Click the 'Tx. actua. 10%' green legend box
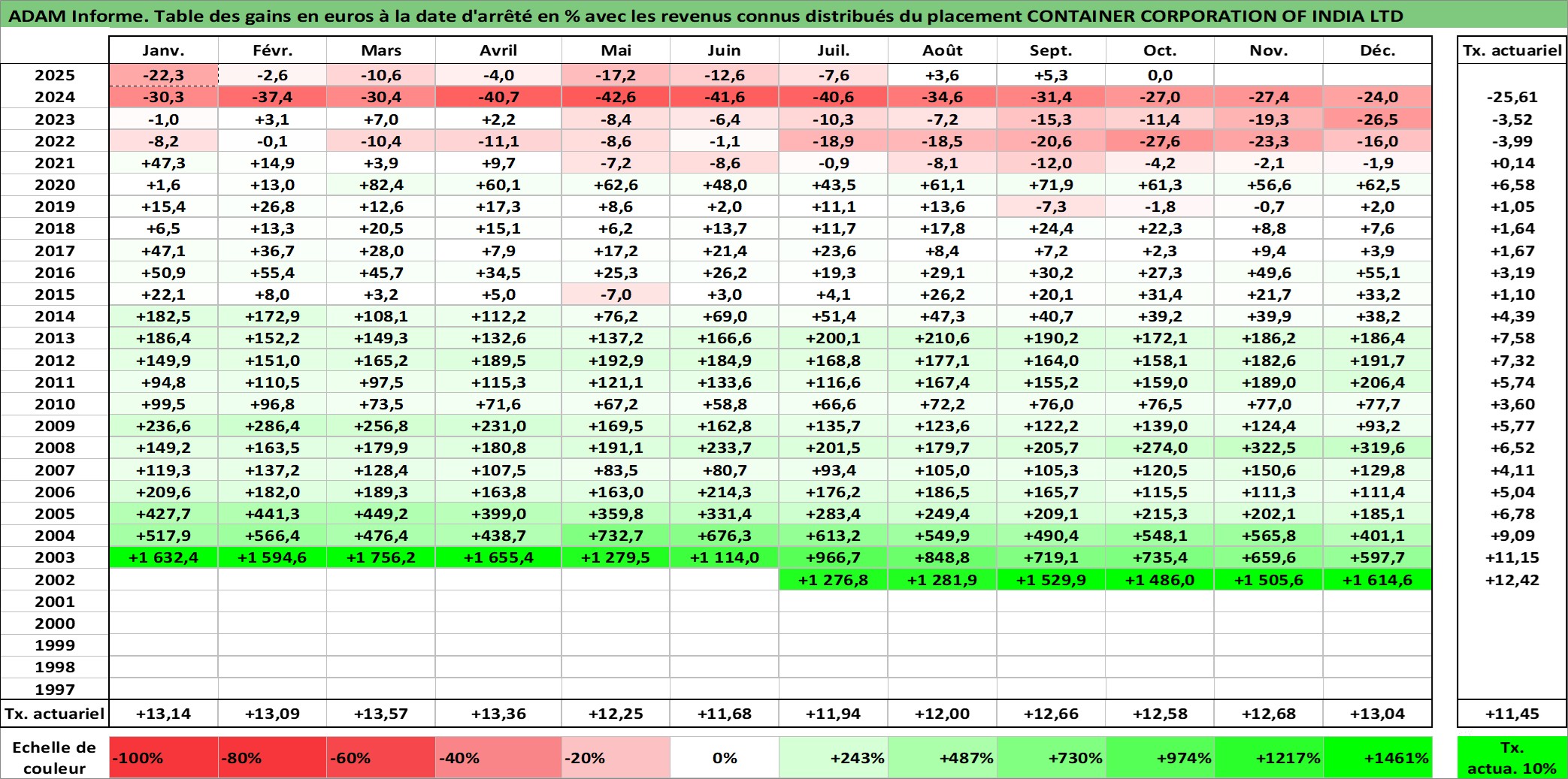This screenshot has width=1568, height=779. [1512, 757]
